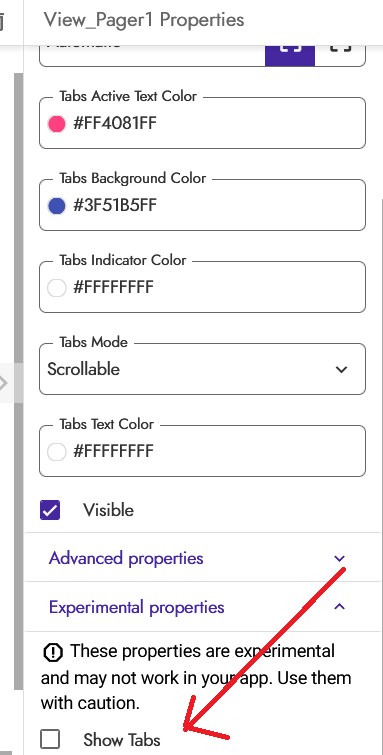This screenshot has width=383, height=755.
Task: Click the experimental properties caution message text
Action: point(197,677)
